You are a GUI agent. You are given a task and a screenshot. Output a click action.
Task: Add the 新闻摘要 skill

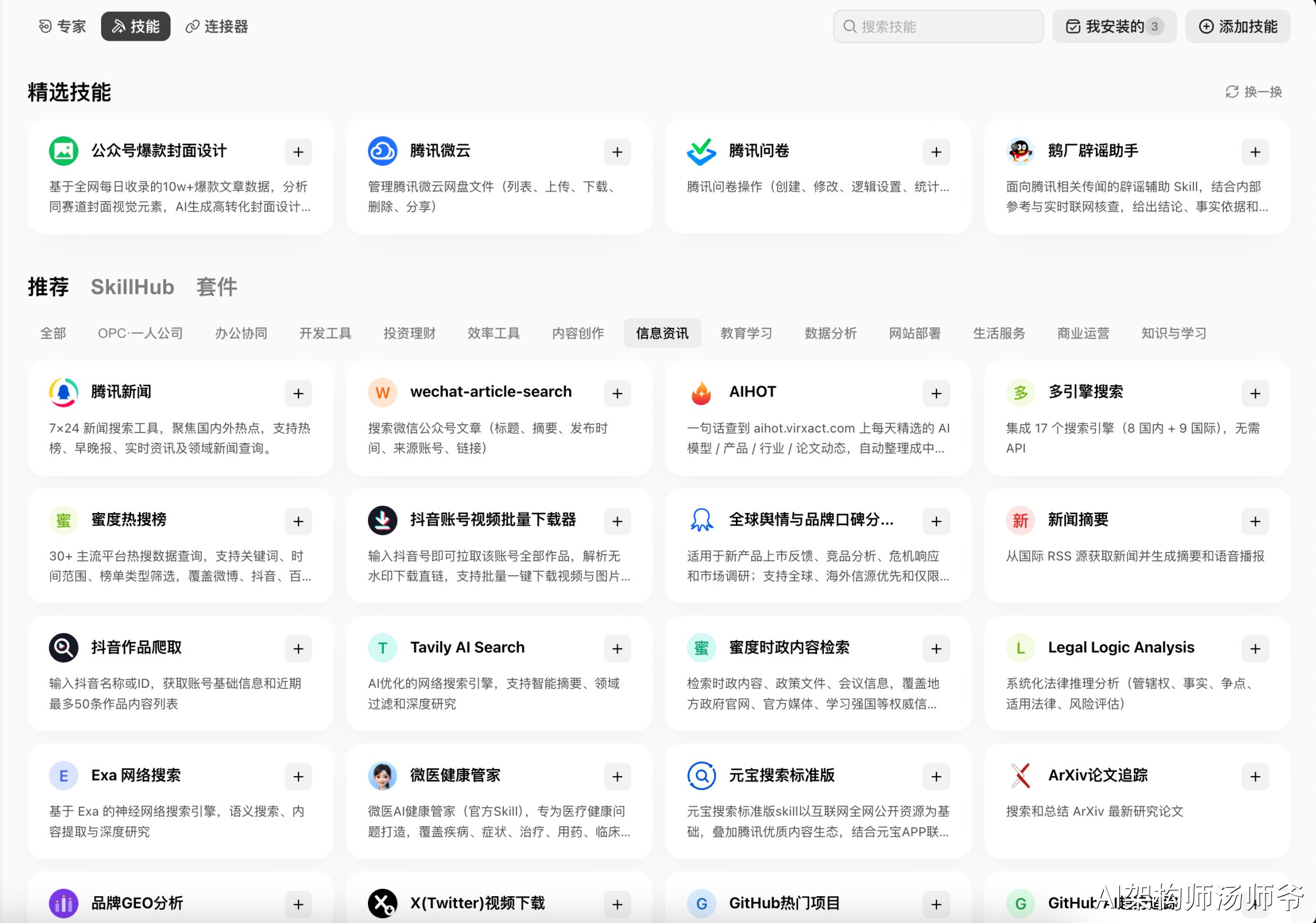click(1255, 521)
